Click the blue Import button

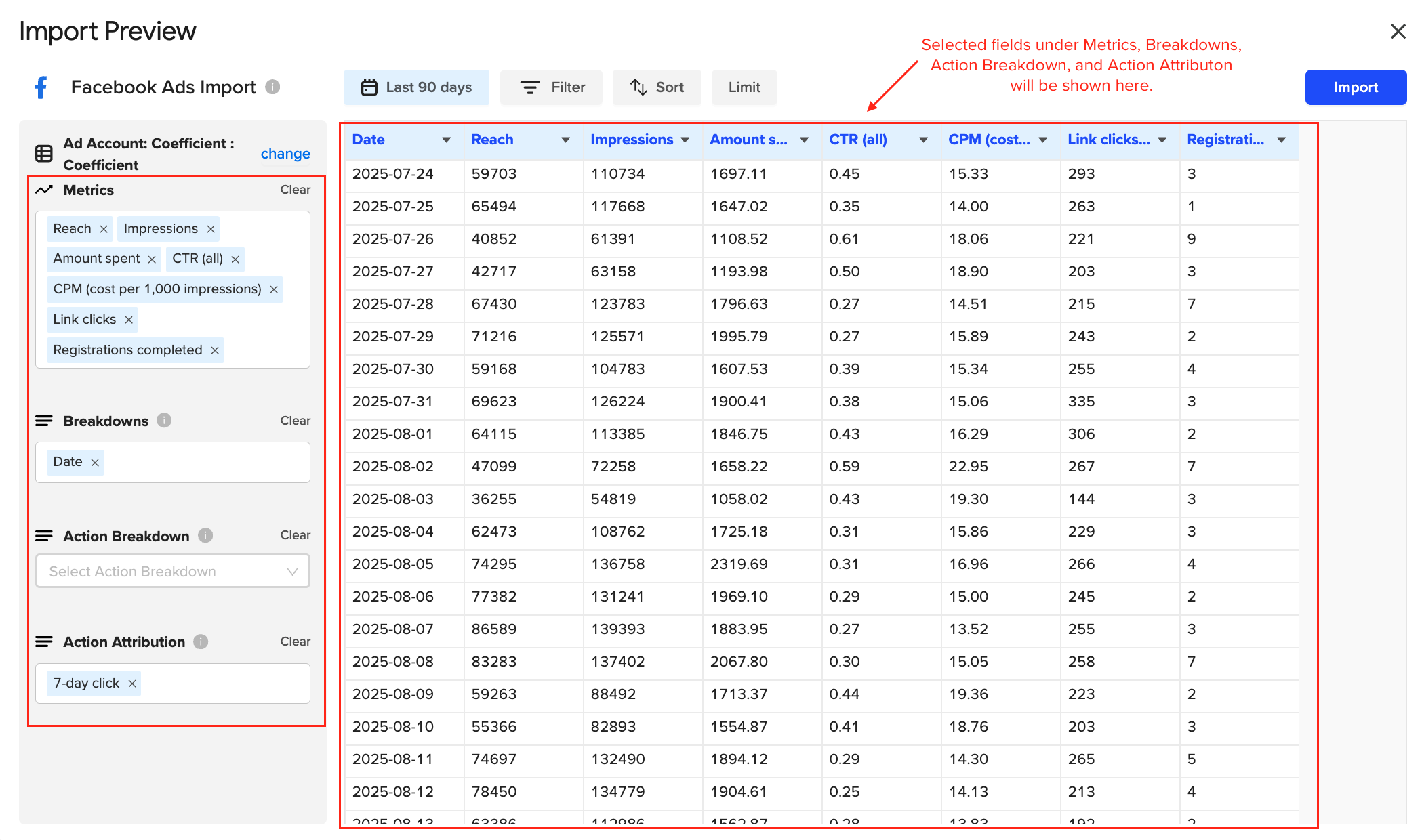pos(1356,87)
